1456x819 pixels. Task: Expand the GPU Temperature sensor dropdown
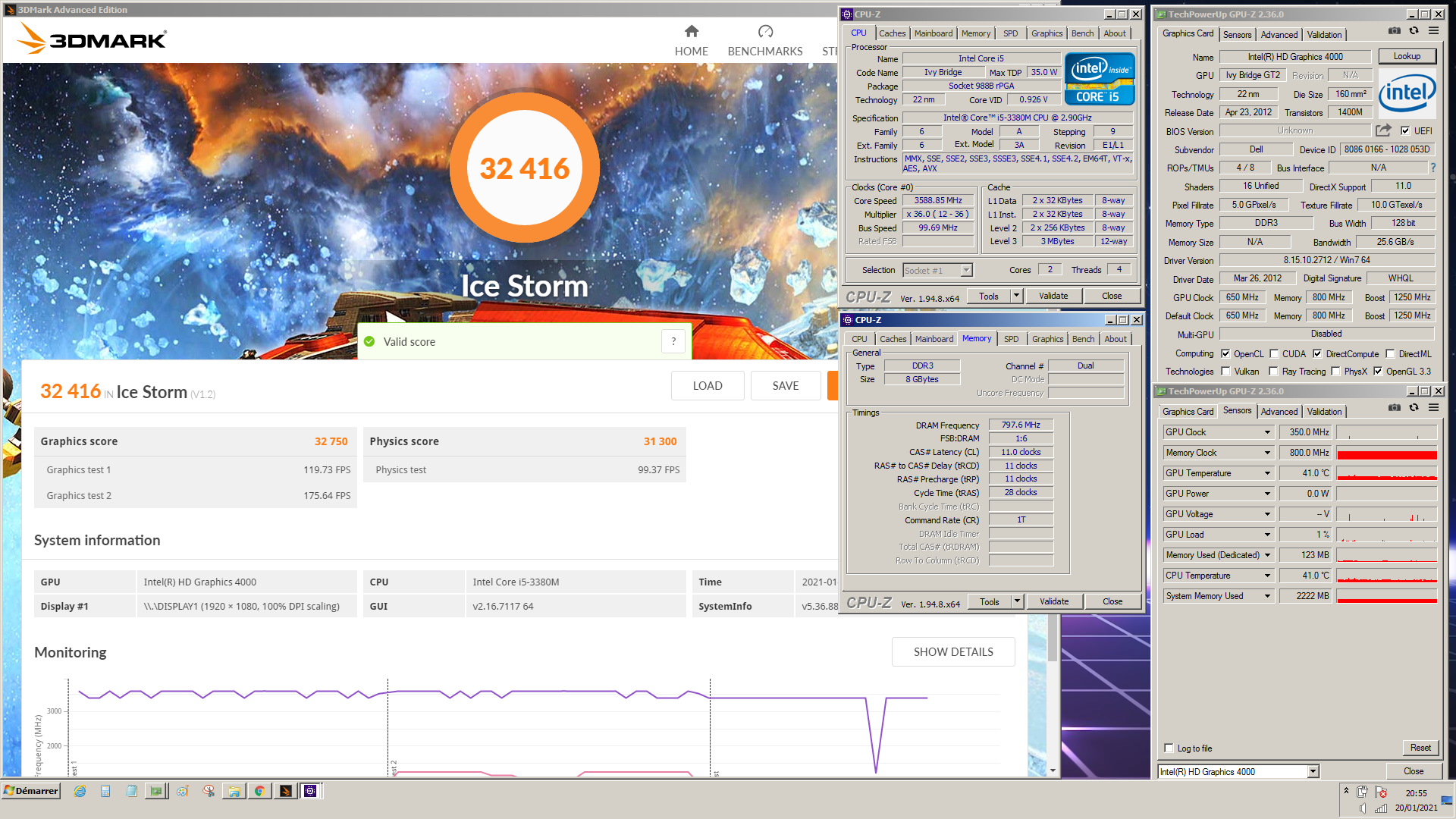[x=1266, y=473]
